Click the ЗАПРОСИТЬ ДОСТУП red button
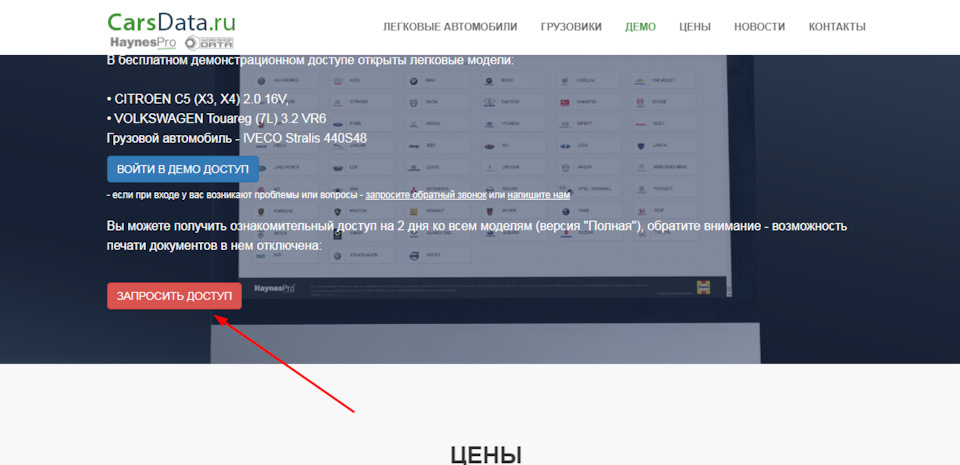The image size is (960, 465). click(174, 296)
